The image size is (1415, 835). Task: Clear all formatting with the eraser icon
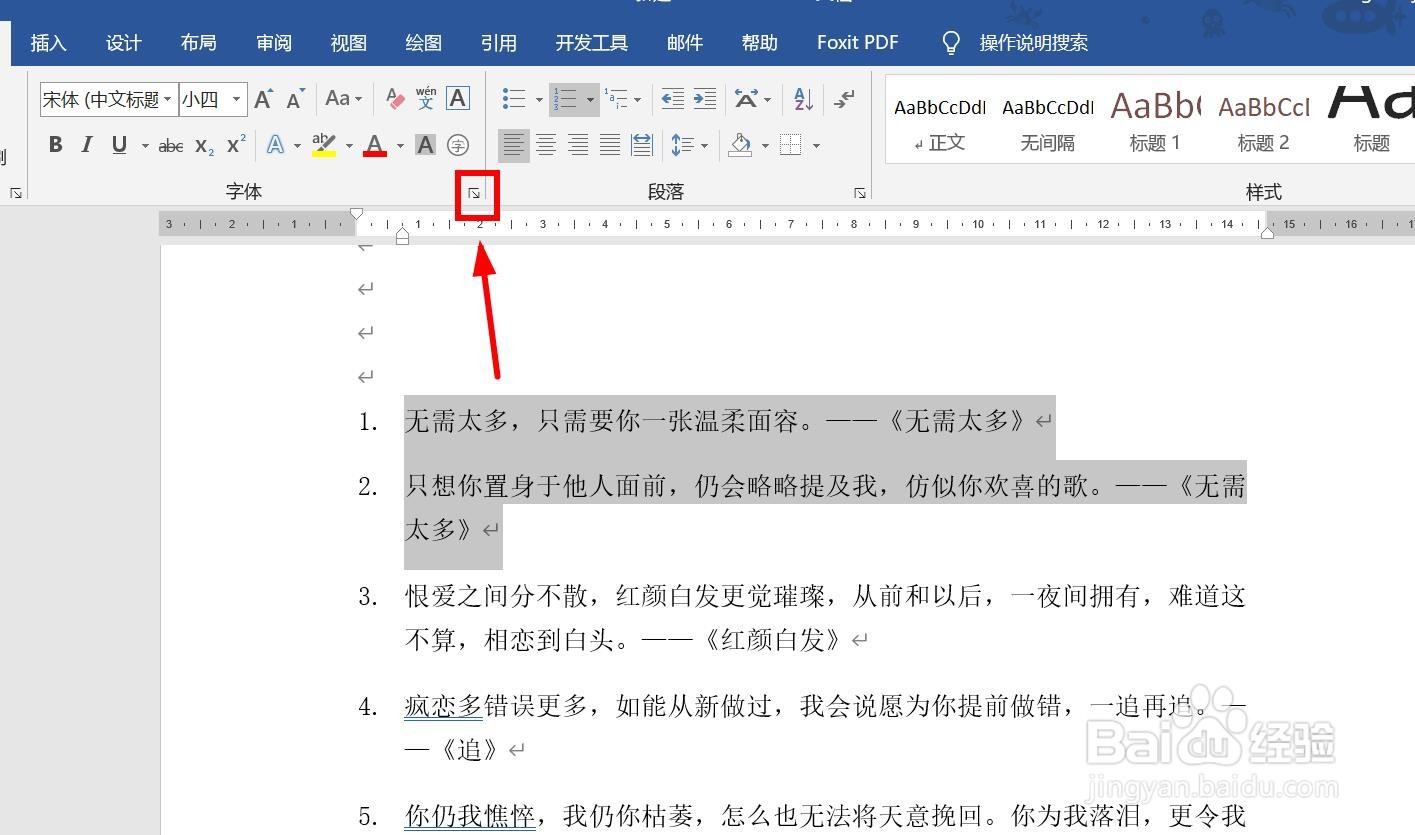point(394,99)
